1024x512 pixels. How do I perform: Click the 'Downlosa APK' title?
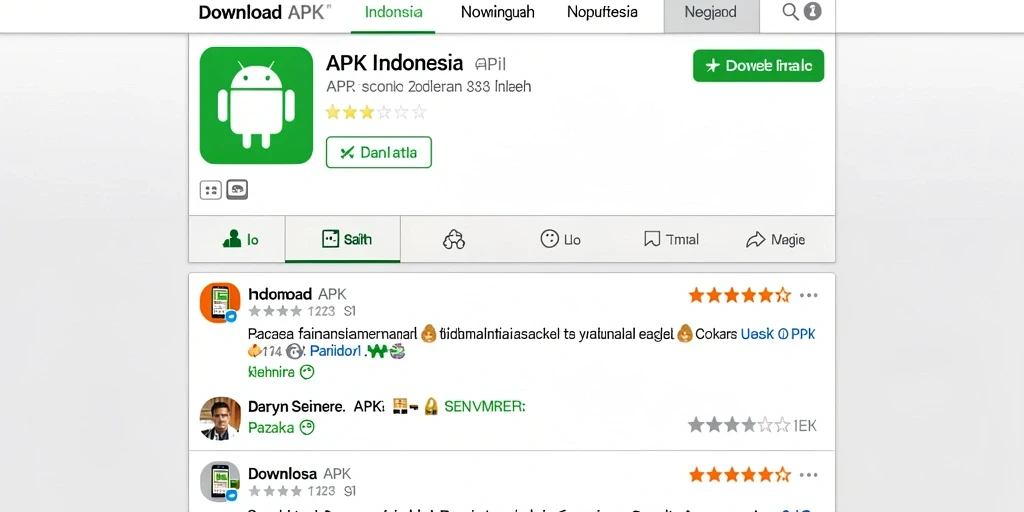coord(300,473)
